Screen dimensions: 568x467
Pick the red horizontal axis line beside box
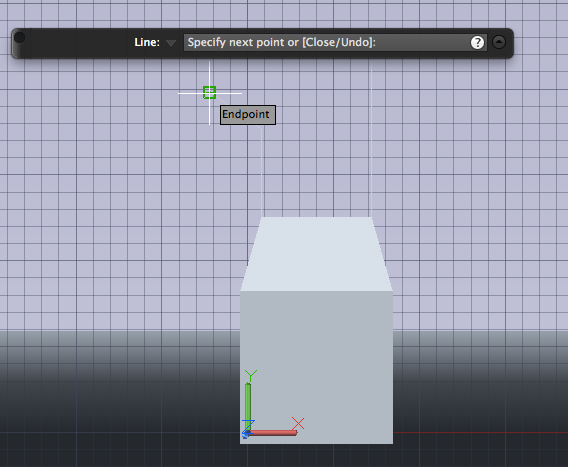tap(480, 432)
